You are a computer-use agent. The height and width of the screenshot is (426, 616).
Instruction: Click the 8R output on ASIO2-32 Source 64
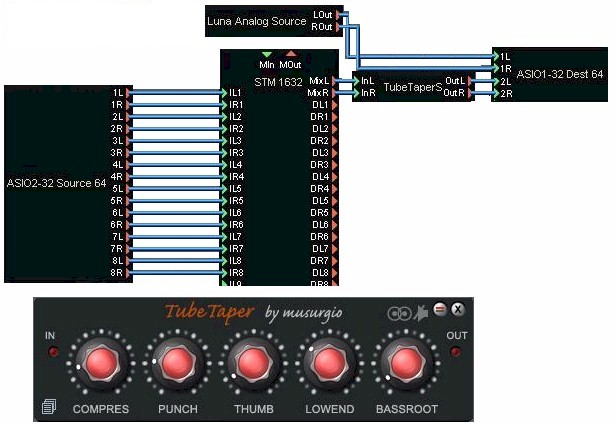[128, 273]
